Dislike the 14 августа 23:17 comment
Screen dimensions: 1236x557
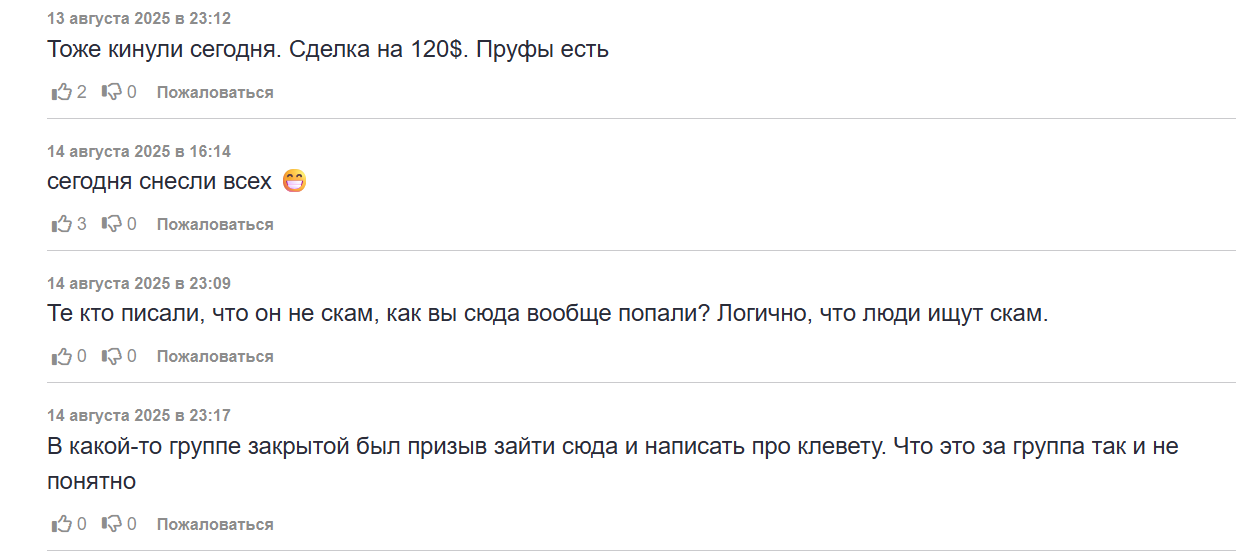coord(112,524)
